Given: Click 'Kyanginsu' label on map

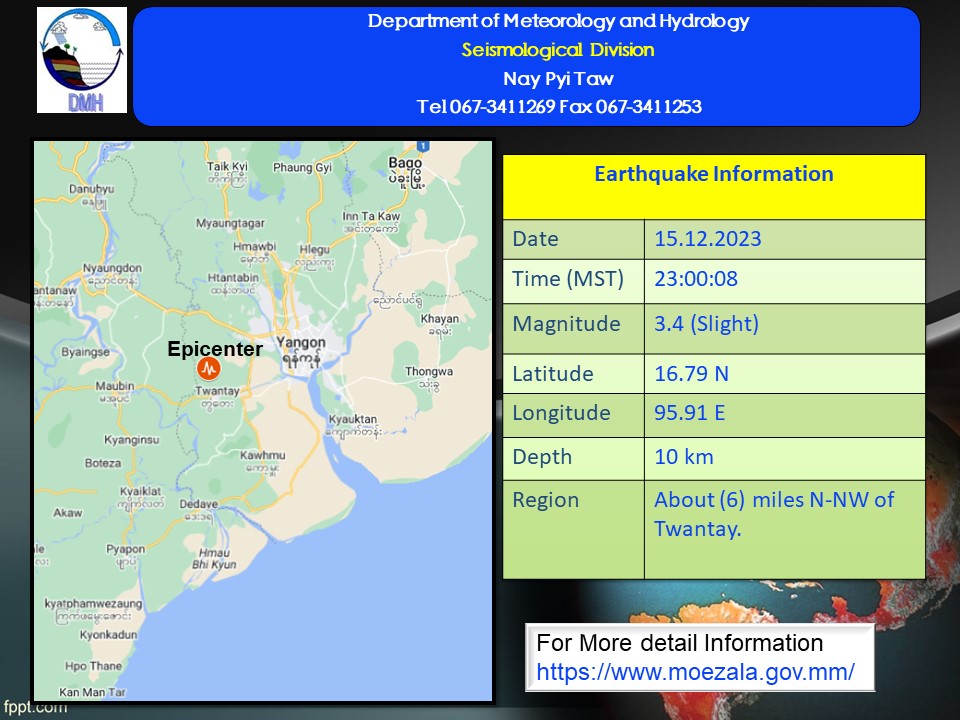Looking at the screenshot, I should tap(132, 440).
